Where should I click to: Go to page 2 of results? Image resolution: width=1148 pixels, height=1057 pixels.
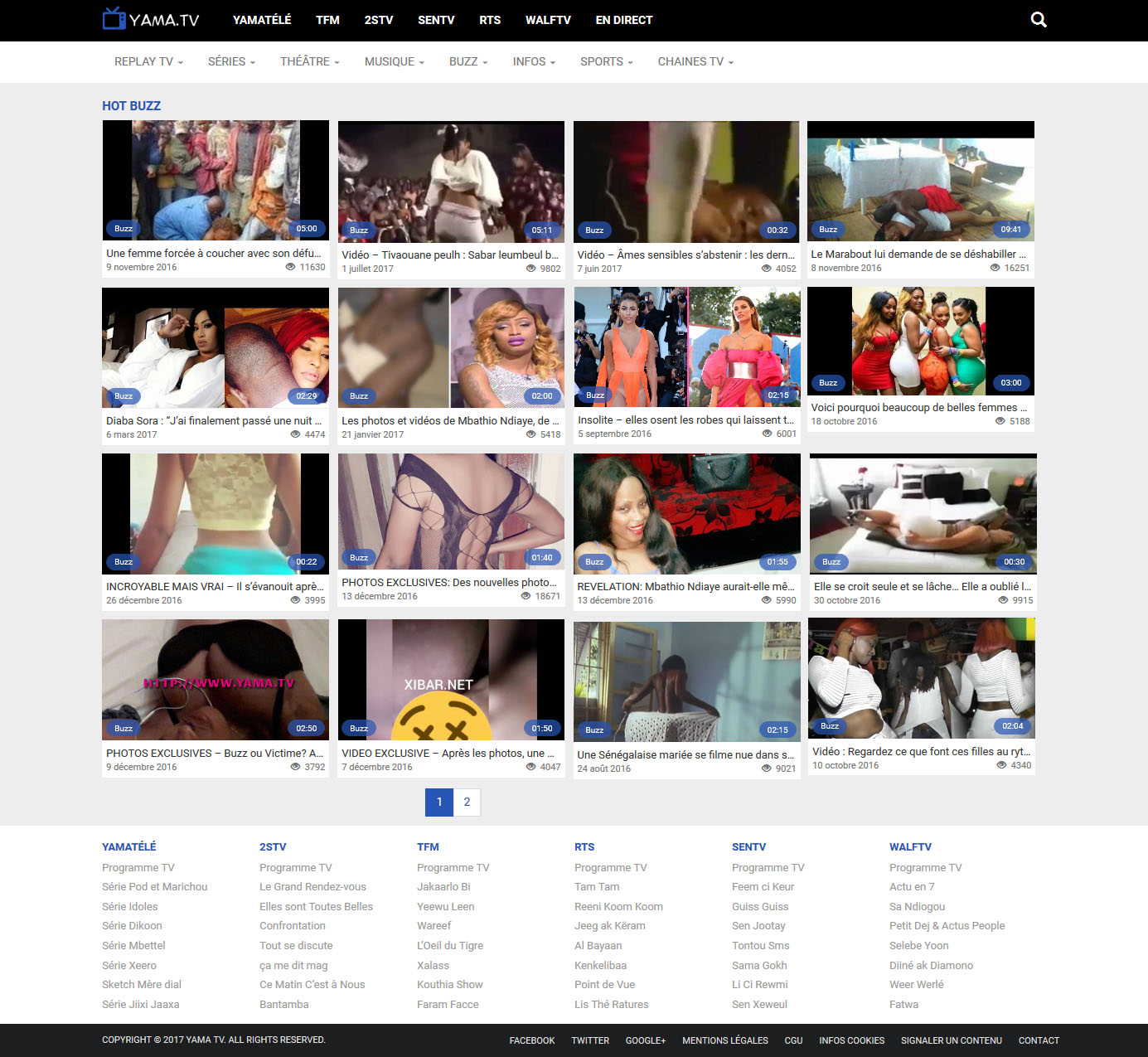coord(467,802)
